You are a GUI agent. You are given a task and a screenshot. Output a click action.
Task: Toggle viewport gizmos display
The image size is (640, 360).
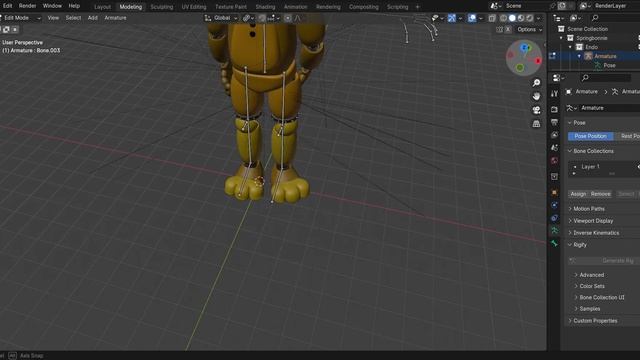point(451,18)
